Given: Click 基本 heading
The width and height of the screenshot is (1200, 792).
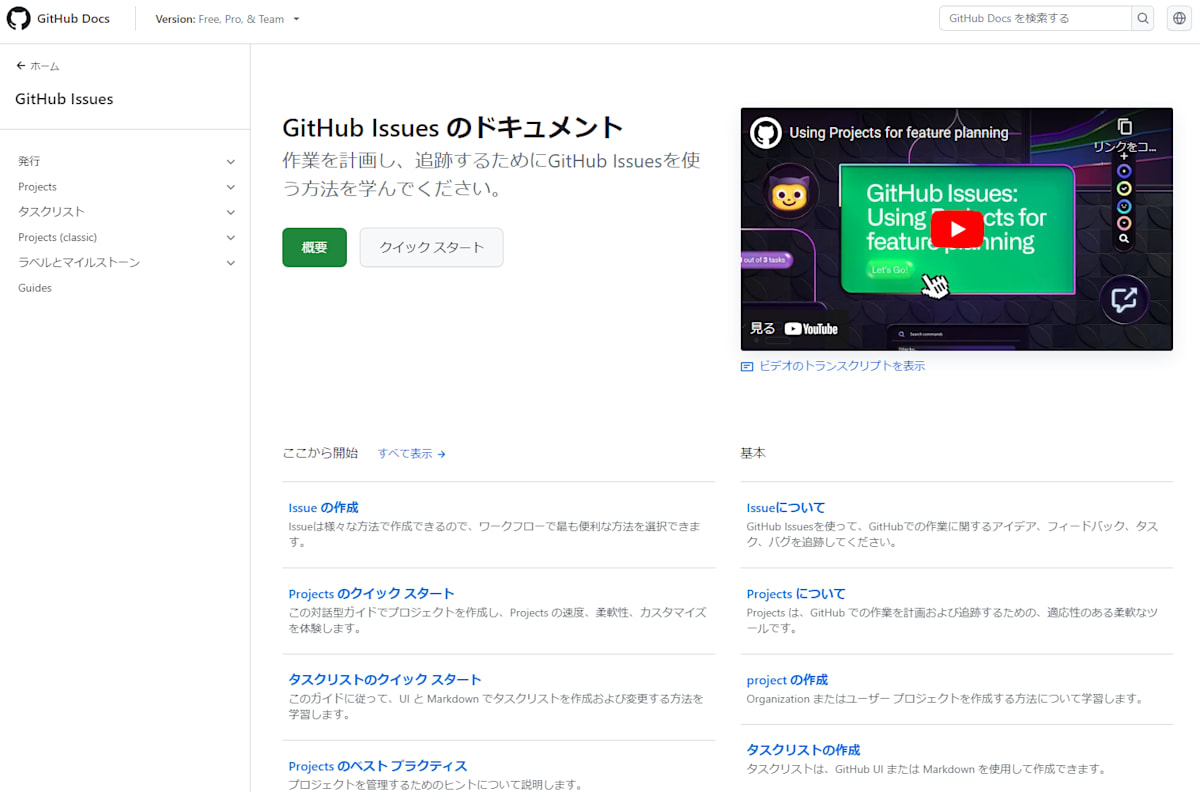Looking at the screenshot, I should click(753, 453).
